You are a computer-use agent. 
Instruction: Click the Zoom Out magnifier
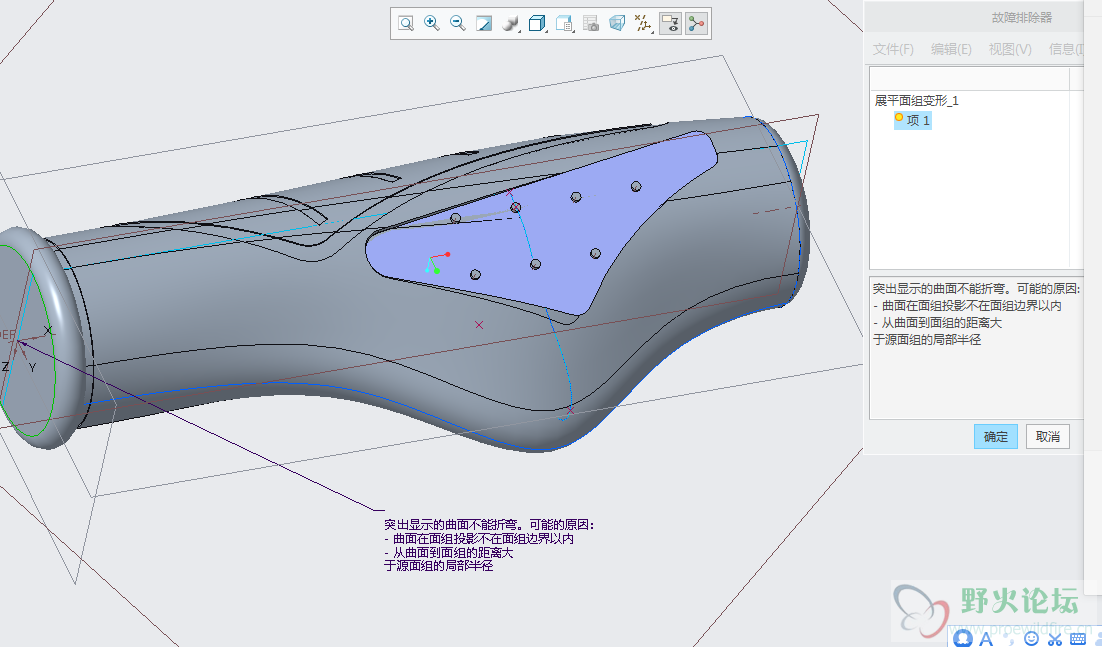458,24
